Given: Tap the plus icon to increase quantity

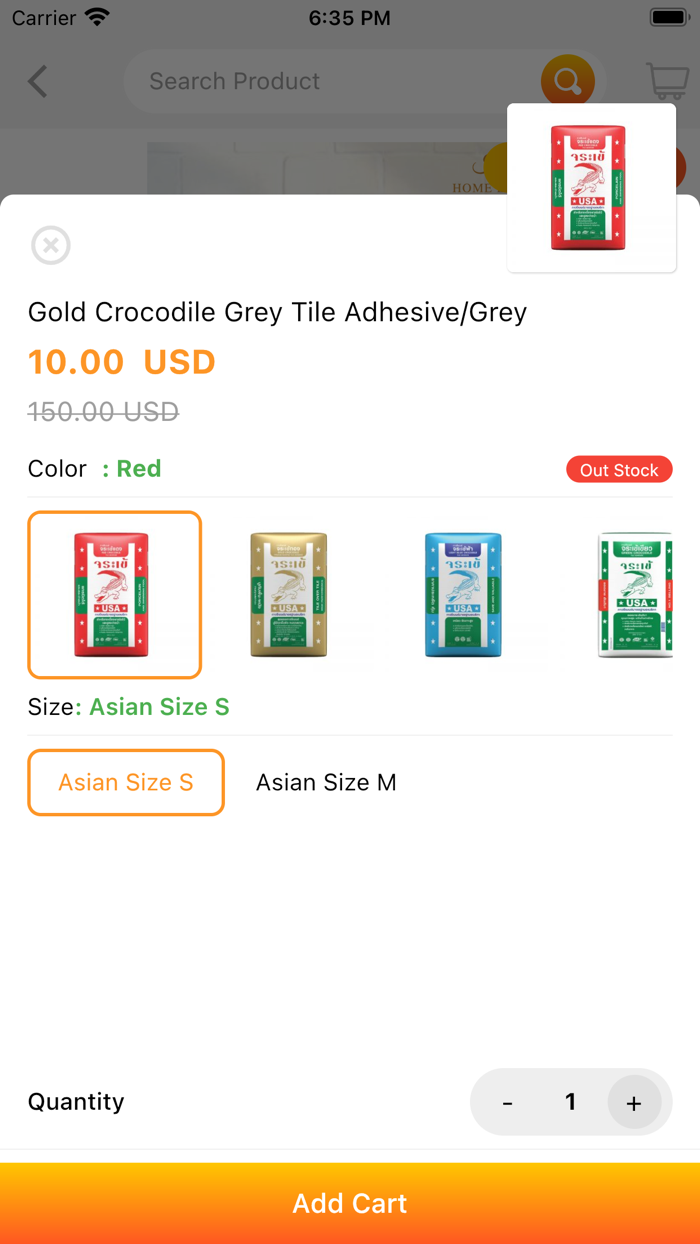Looking at the screenshot, I should 634,1102.
